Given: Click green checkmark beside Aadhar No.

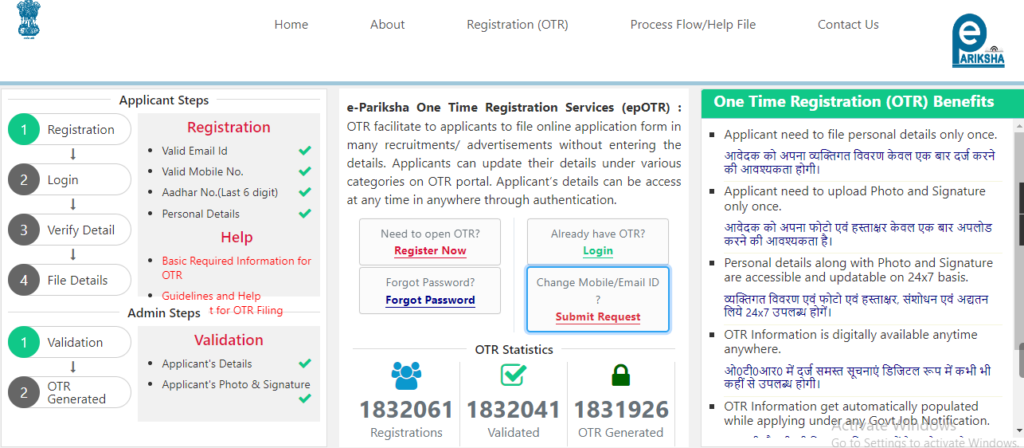Looking at the screenshot, I should click(304, 193).
